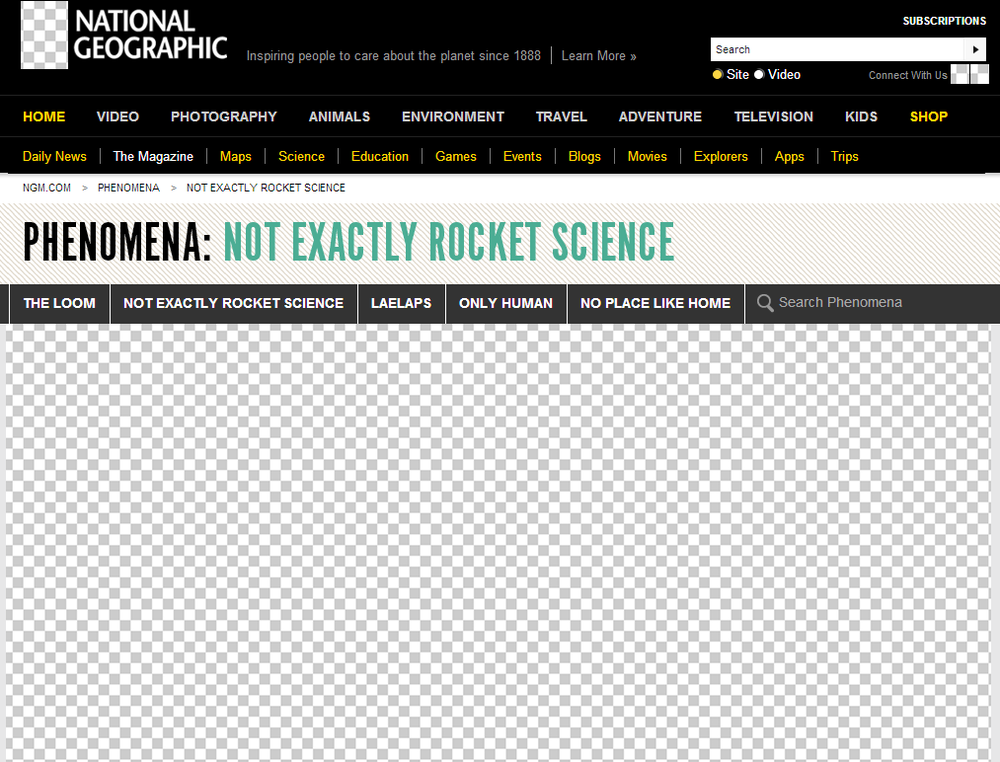Click the Search Phenomena magnifier icon
This screenshot has width=1000, height=762.
[x=765, y=303]
